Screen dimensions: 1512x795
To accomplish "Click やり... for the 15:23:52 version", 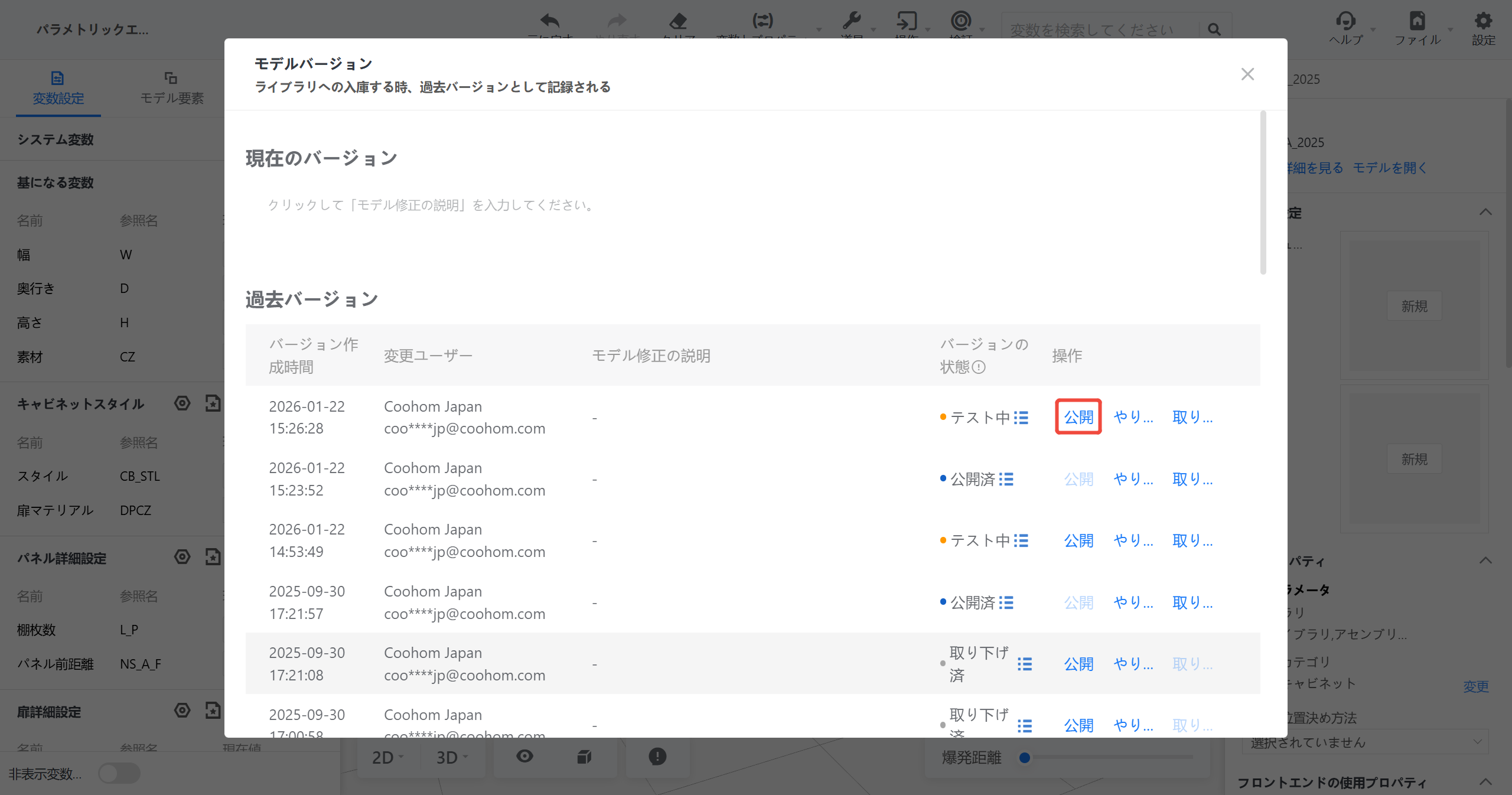I will 1133,479.
